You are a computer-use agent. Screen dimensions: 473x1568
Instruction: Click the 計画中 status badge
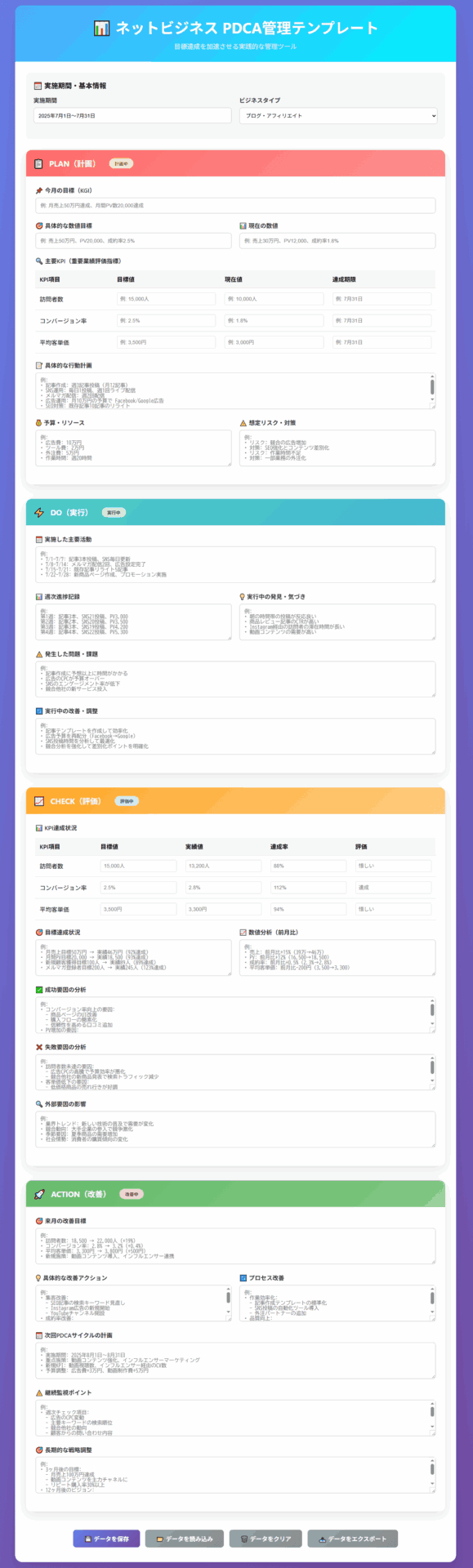point(121,164)
